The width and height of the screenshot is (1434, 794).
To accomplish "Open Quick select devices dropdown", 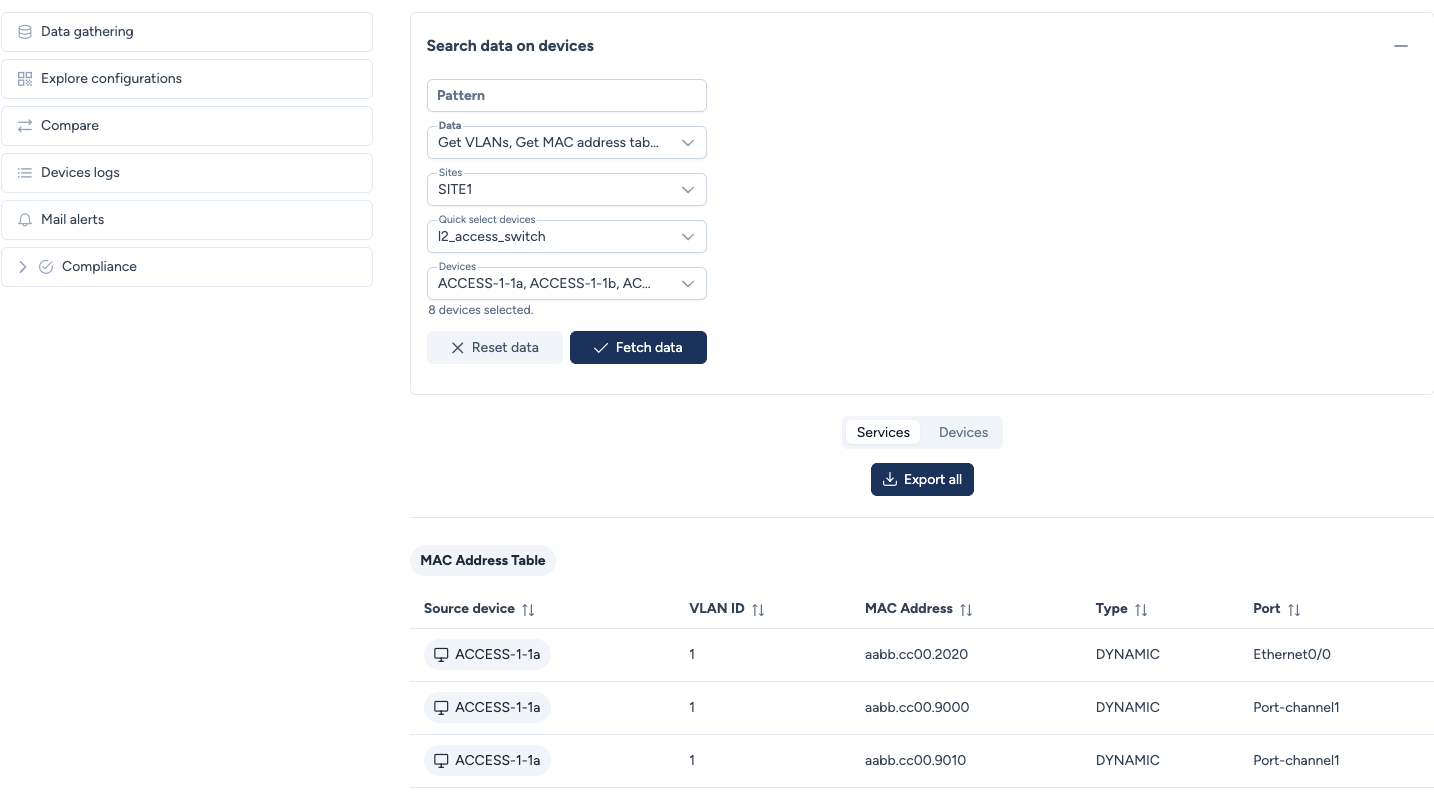I will [566, 237].
